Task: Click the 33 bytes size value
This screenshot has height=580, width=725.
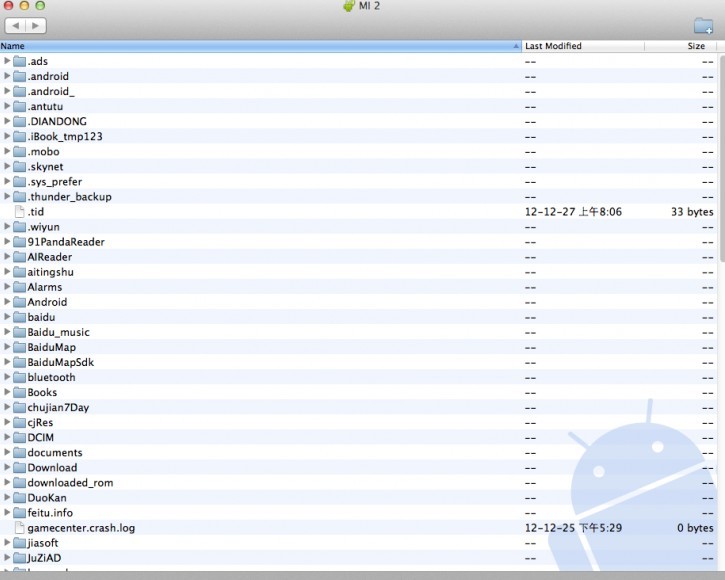Action: click(x=692, y=212)
